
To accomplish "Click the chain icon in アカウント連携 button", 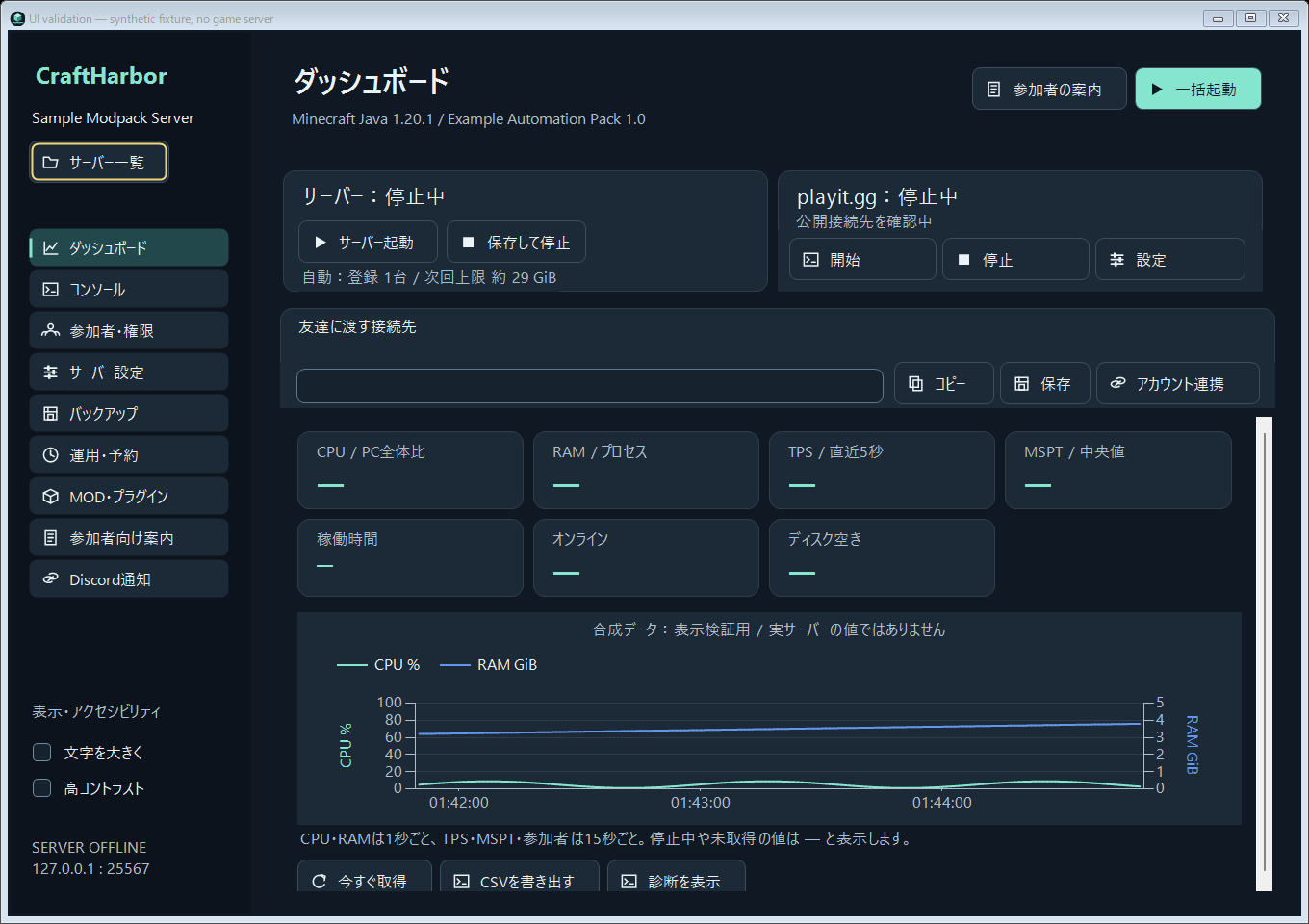I will tap(1117, 383).
